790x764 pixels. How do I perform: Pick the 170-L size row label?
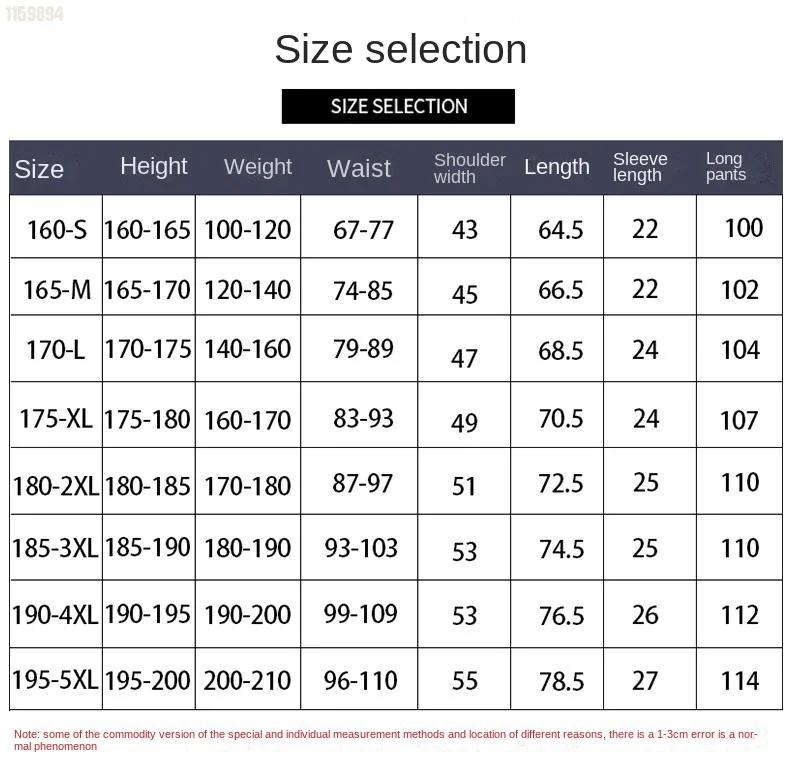pyautogui.click(x=57, y=350)
